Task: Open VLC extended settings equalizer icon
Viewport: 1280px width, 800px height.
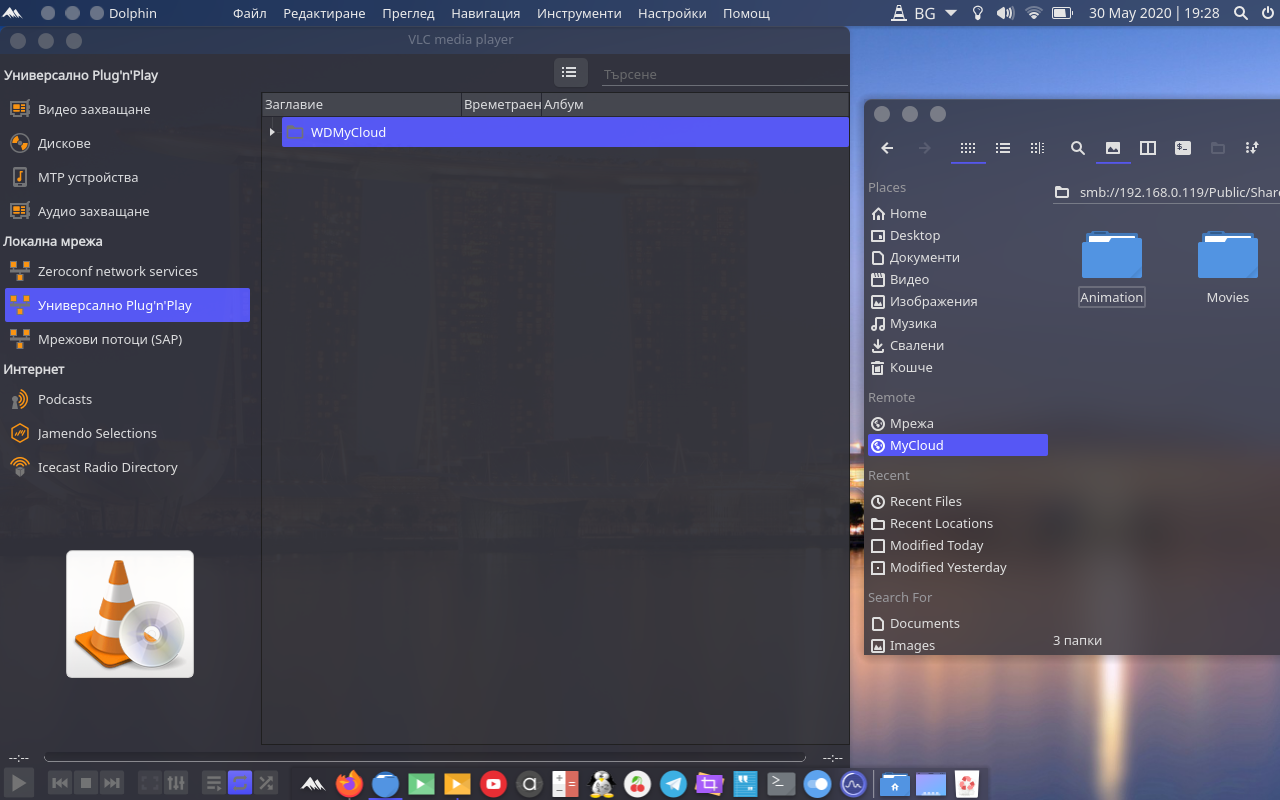Action: (x=175, y=783)
